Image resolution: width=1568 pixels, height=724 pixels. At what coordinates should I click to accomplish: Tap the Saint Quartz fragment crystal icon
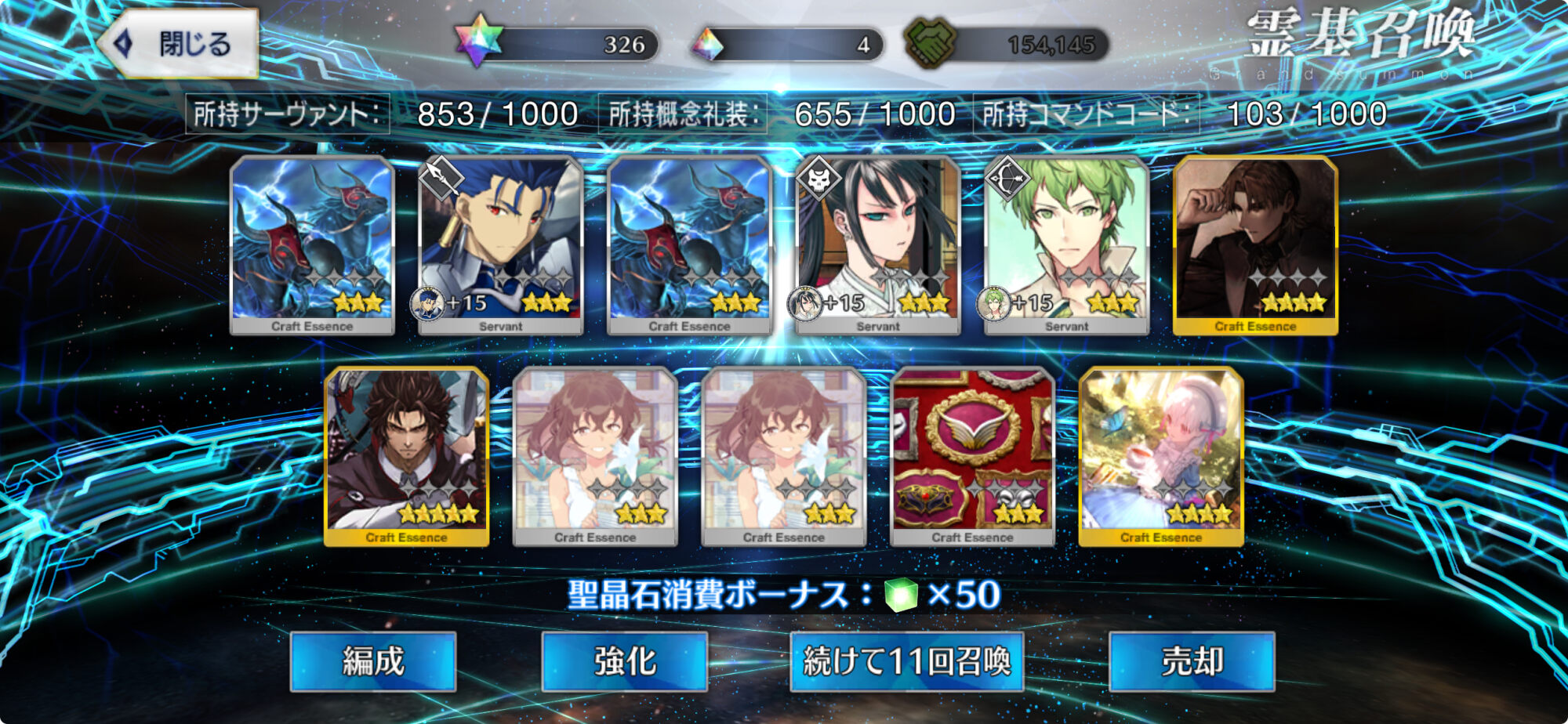pyautogui.click(x=708, y=45)
